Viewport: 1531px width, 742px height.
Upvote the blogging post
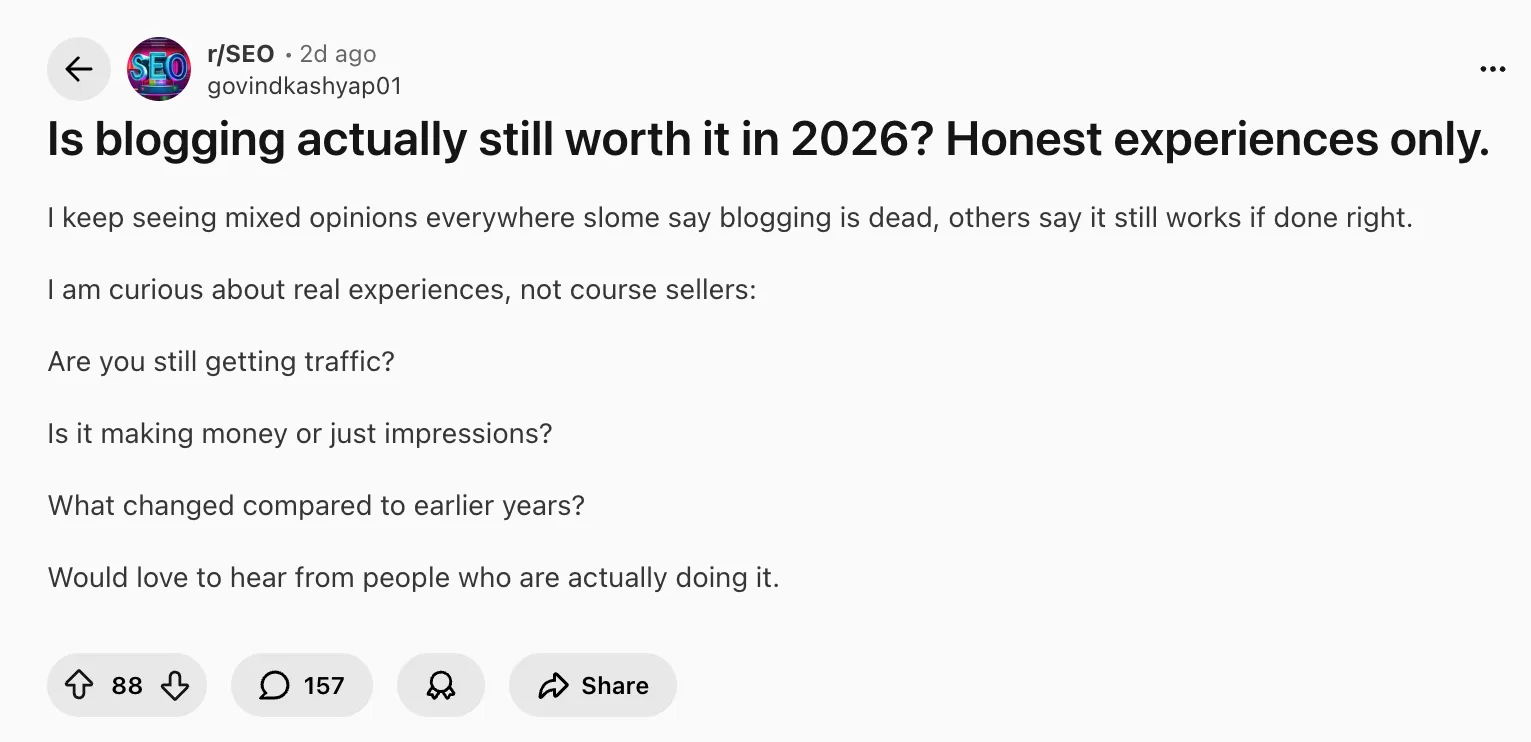[78, 685]
